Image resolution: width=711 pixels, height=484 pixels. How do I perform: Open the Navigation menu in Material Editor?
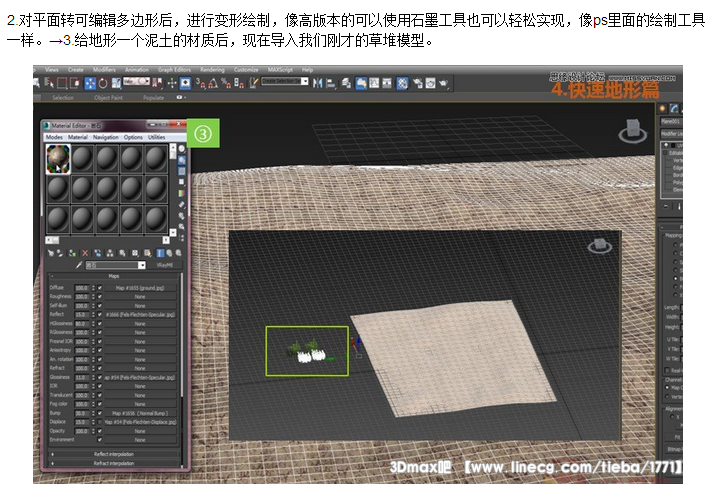click(106, 137)
